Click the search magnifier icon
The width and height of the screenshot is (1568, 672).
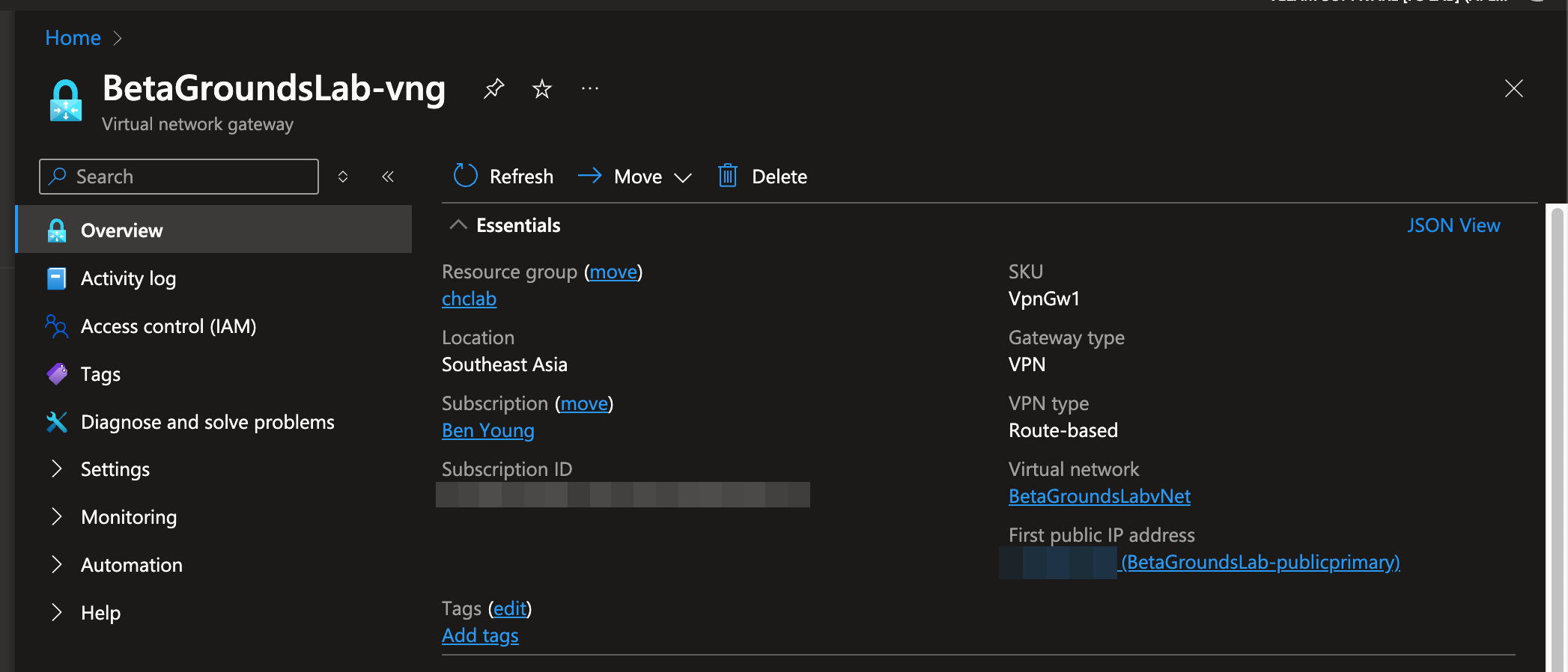pyautogui.click(x=58, y=176)
